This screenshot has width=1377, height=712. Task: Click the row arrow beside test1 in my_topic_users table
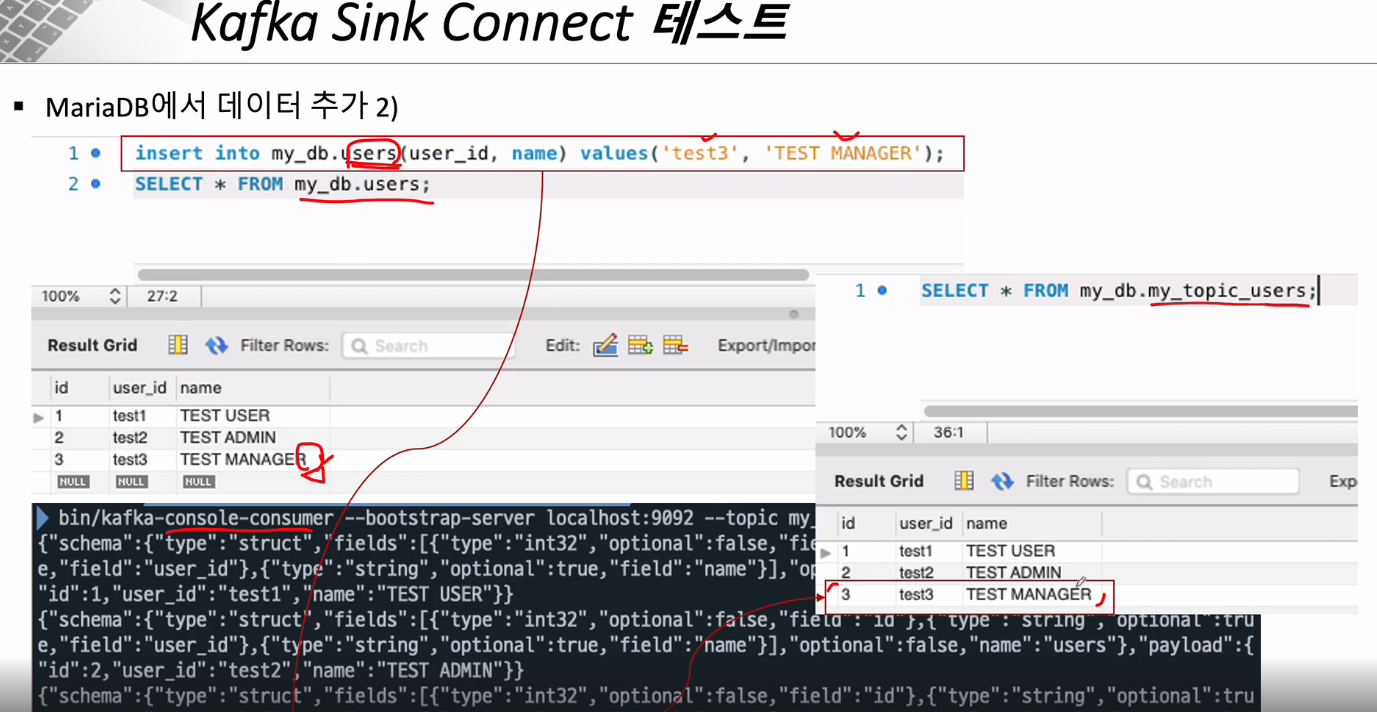point(825,552)
